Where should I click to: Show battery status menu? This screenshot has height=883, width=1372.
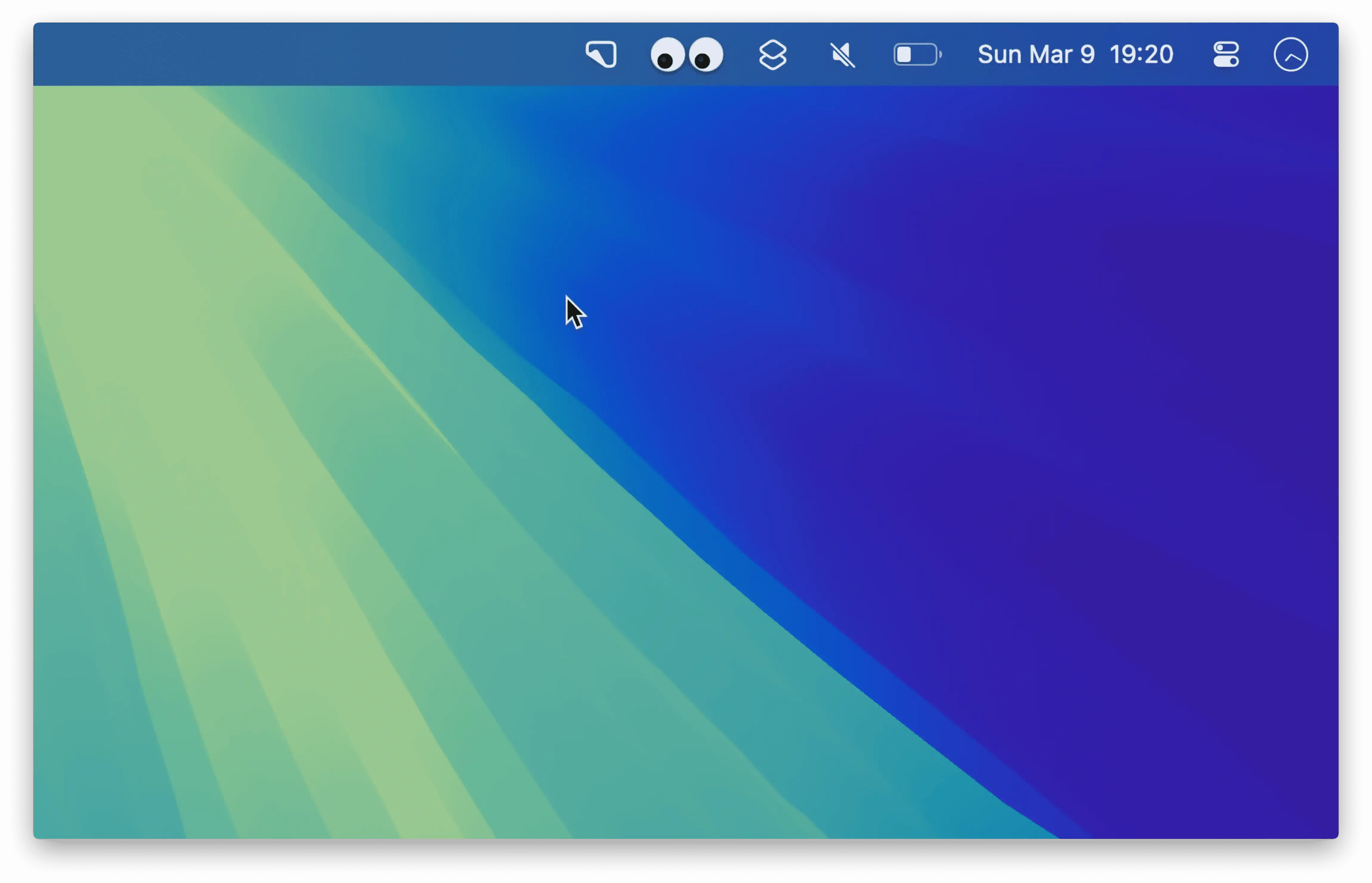tap(917, 55)
